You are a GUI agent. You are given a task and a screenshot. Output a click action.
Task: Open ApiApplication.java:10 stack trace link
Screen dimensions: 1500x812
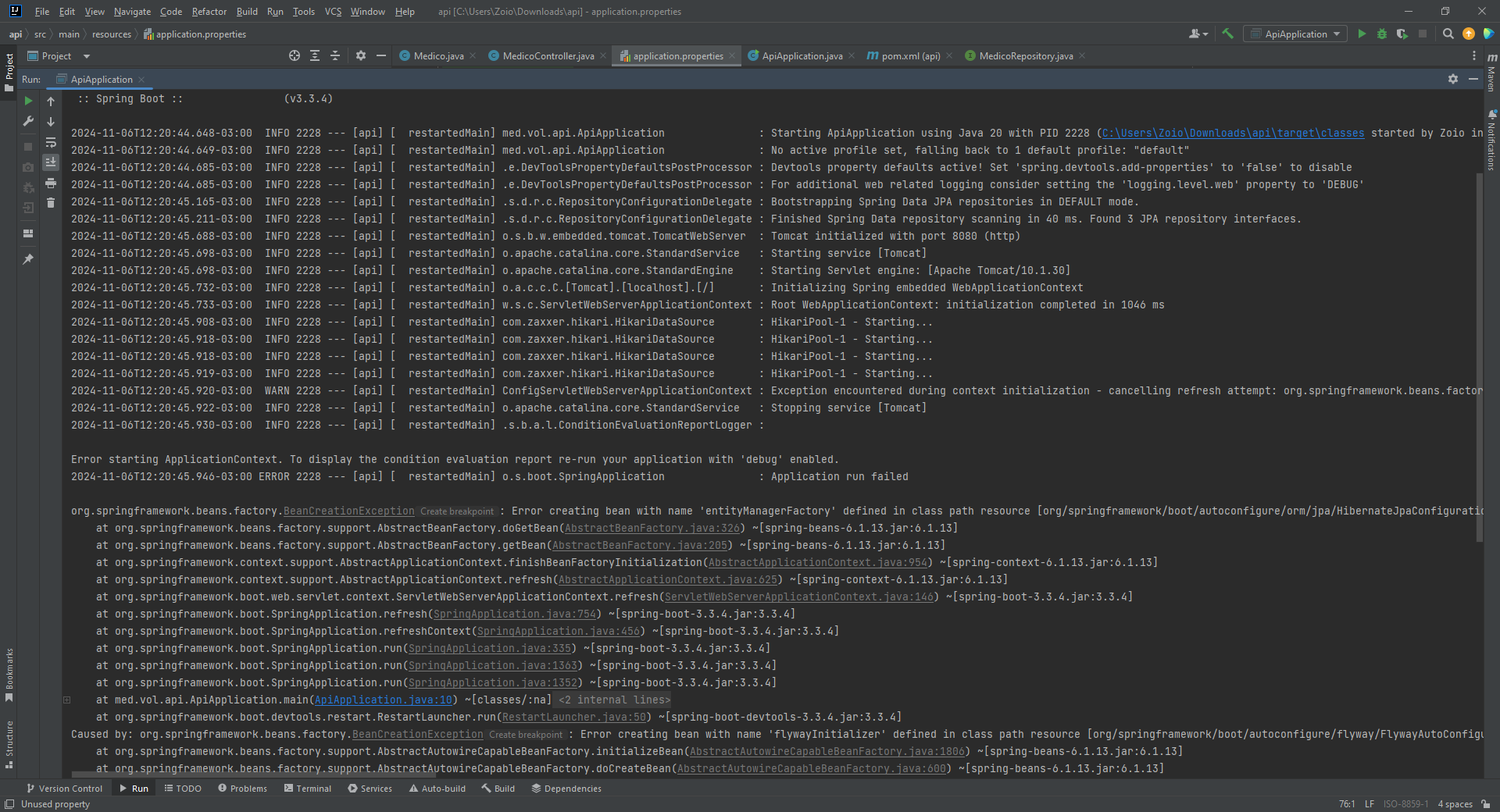point(384,700)
